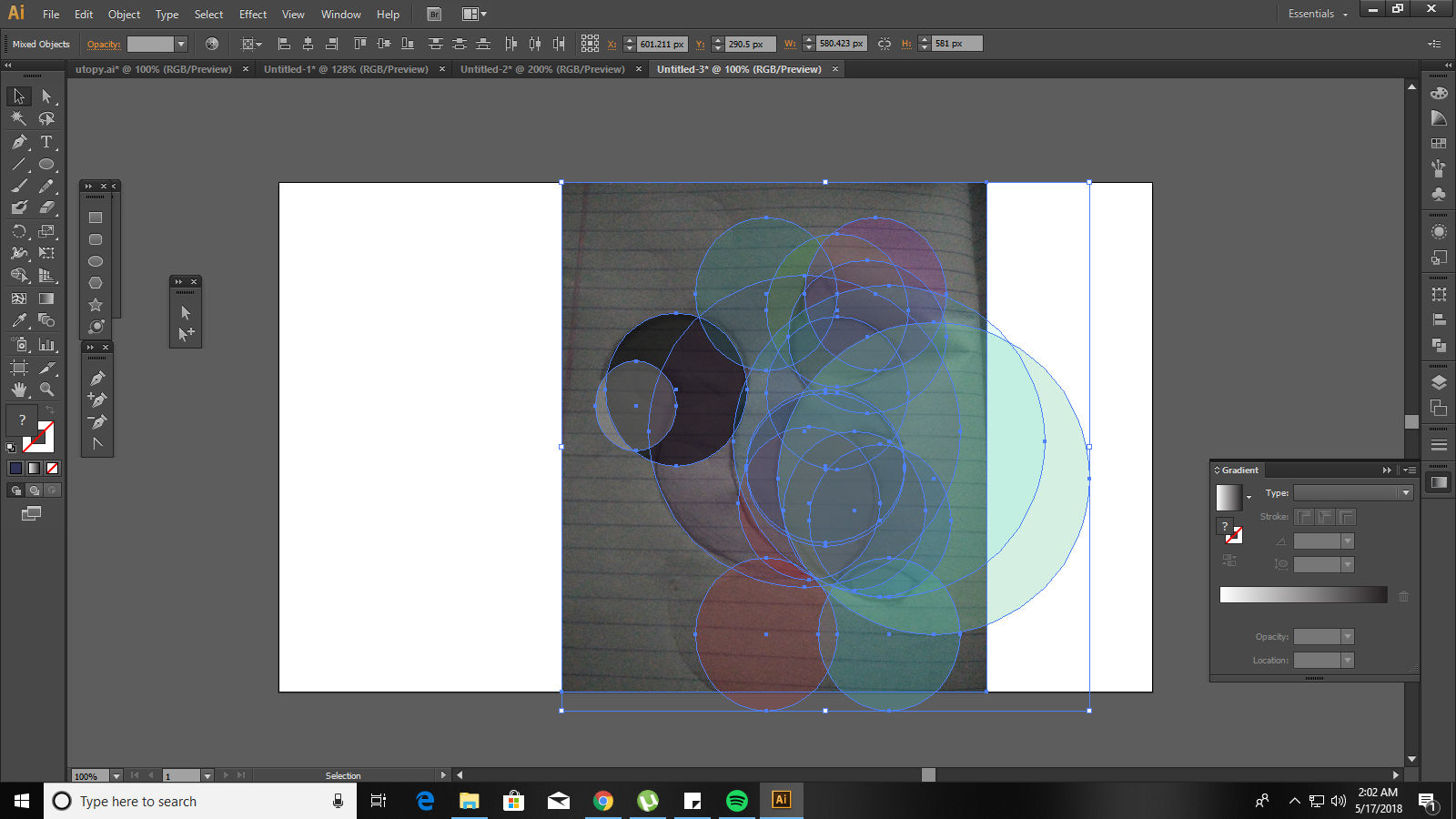The width and height of the screenshot is (1456, 819).
Task: Open the Layers panel icon
Action: pos(1439,382)
